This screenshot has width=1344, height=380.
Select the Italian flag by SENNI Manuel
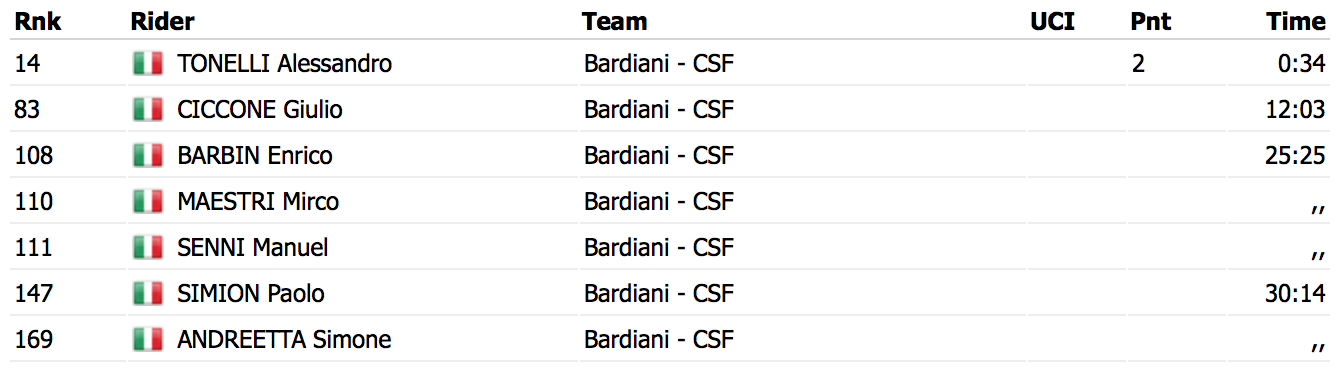click(x=148, y=248)
